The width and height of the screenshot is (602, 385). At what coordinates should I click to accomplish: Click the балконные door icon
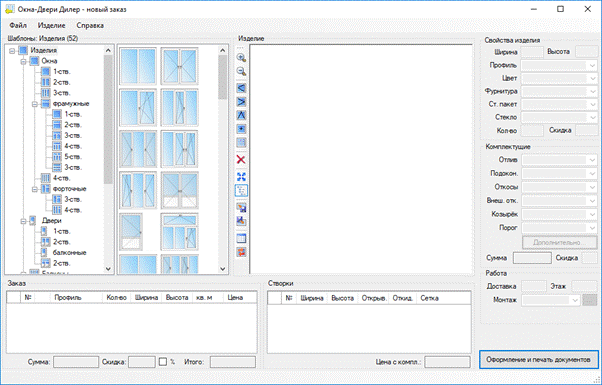pyautogui.click(x=45, y=253)
